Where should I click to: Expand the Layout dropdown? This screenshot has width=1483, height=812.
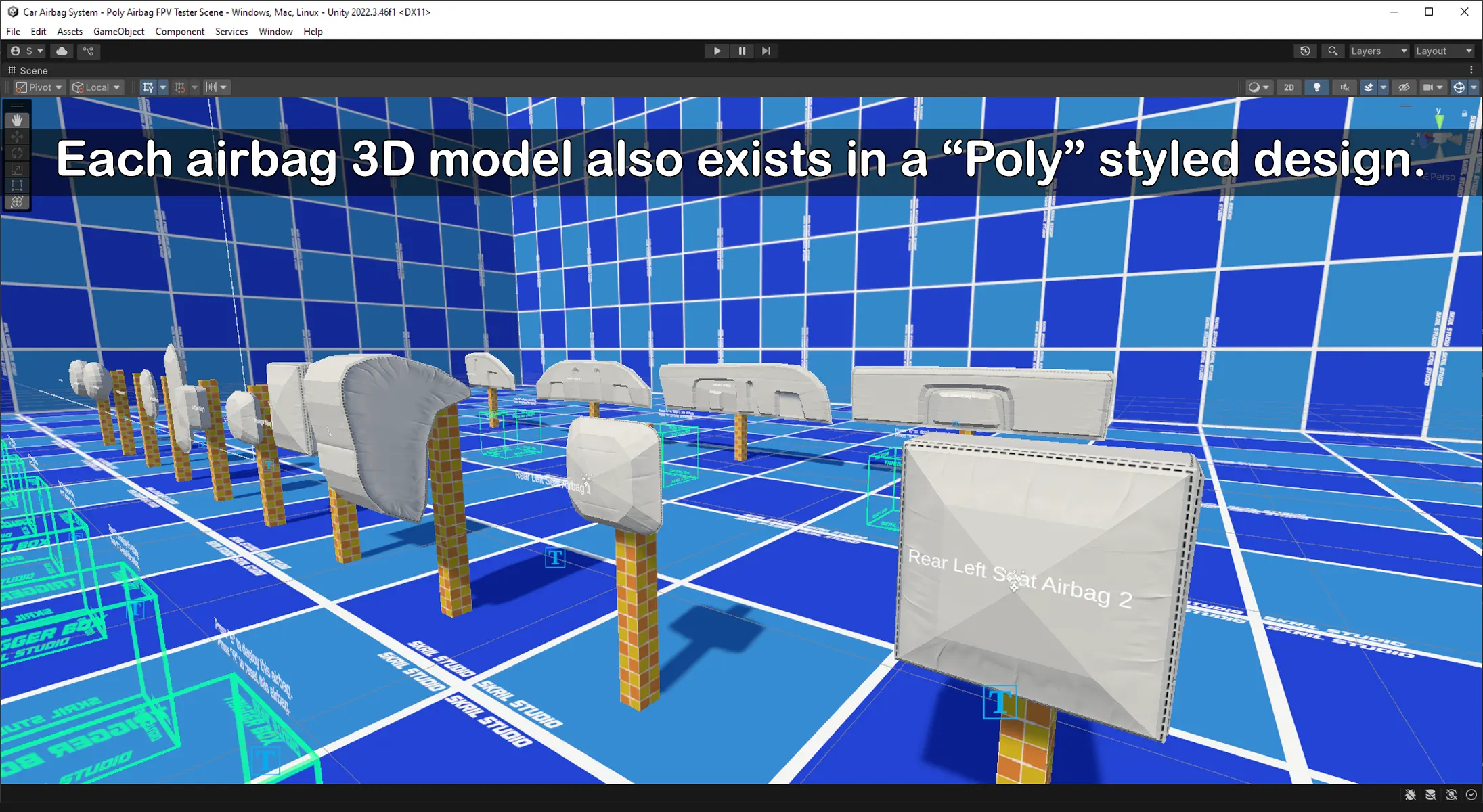click(x=1443, y=51)
